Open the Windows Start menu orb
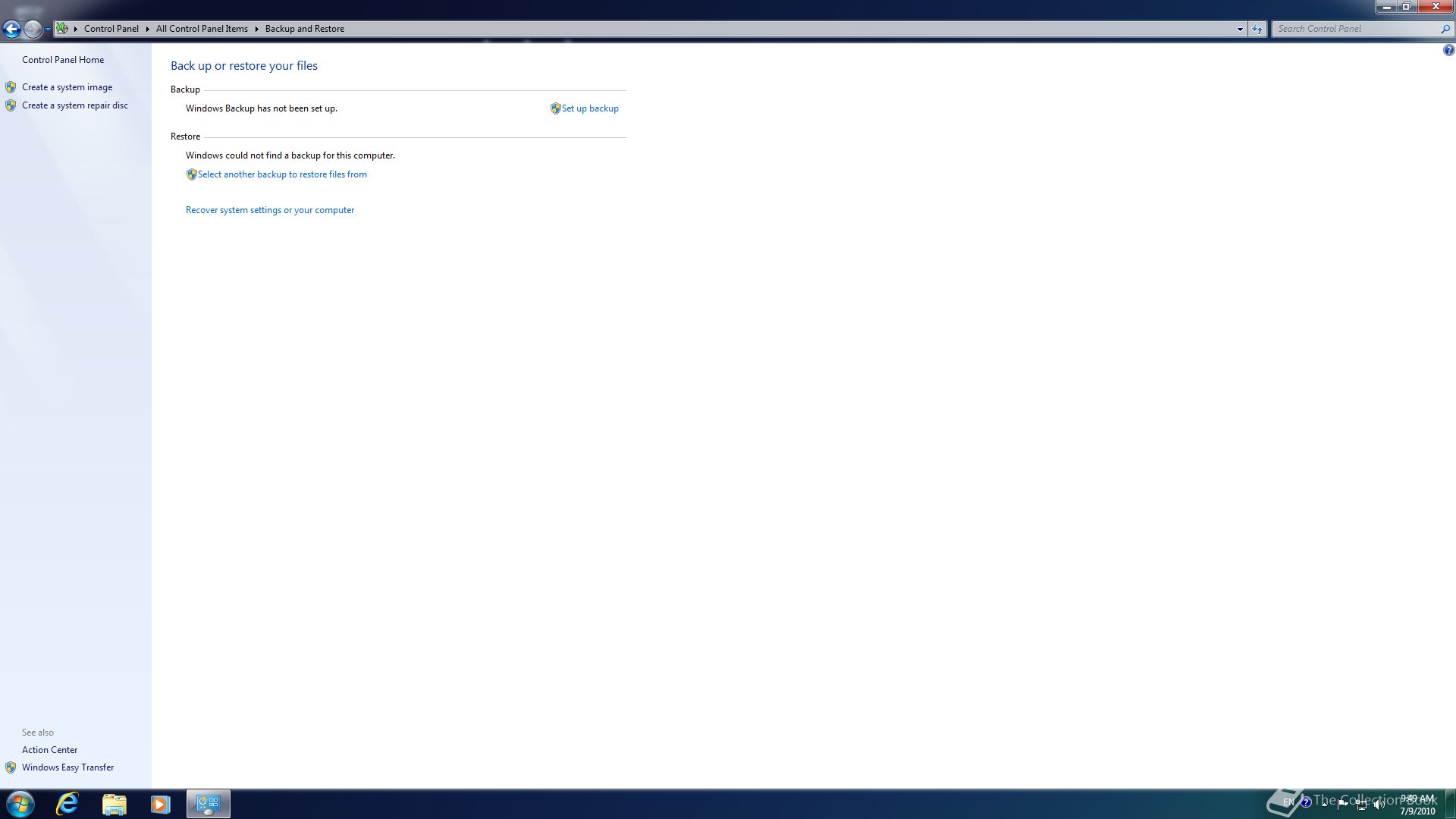The image size is (1456, 819). 20,804
